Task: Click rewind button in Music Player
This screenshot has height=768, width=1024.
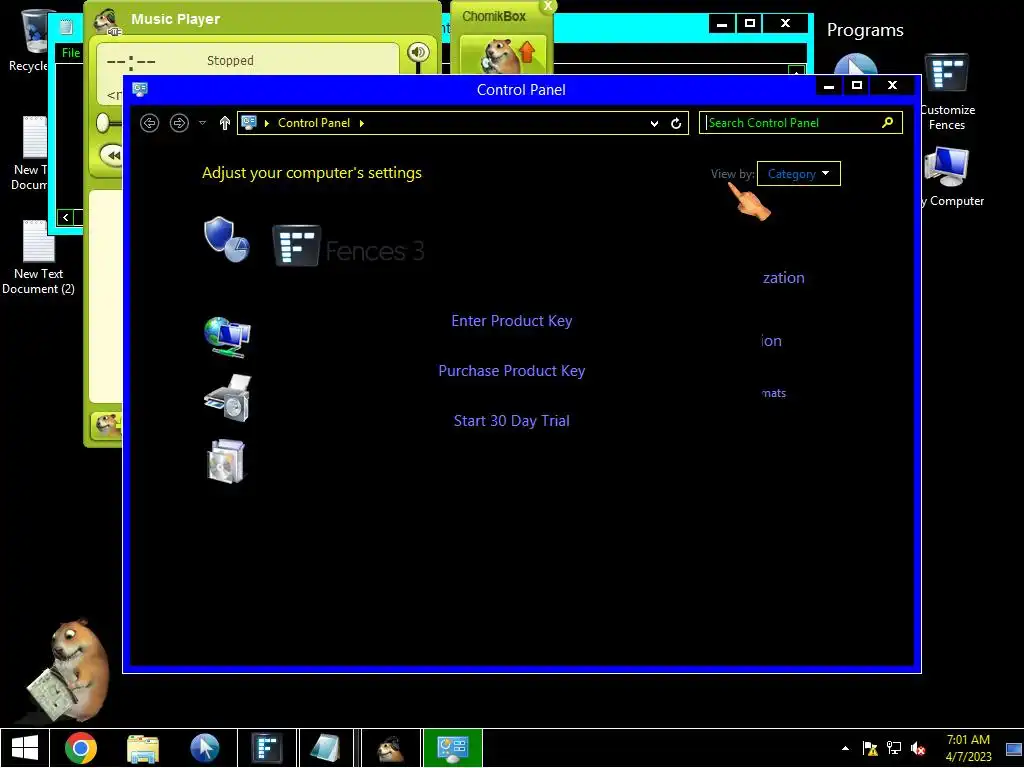Action: click(x=112, y=155)
